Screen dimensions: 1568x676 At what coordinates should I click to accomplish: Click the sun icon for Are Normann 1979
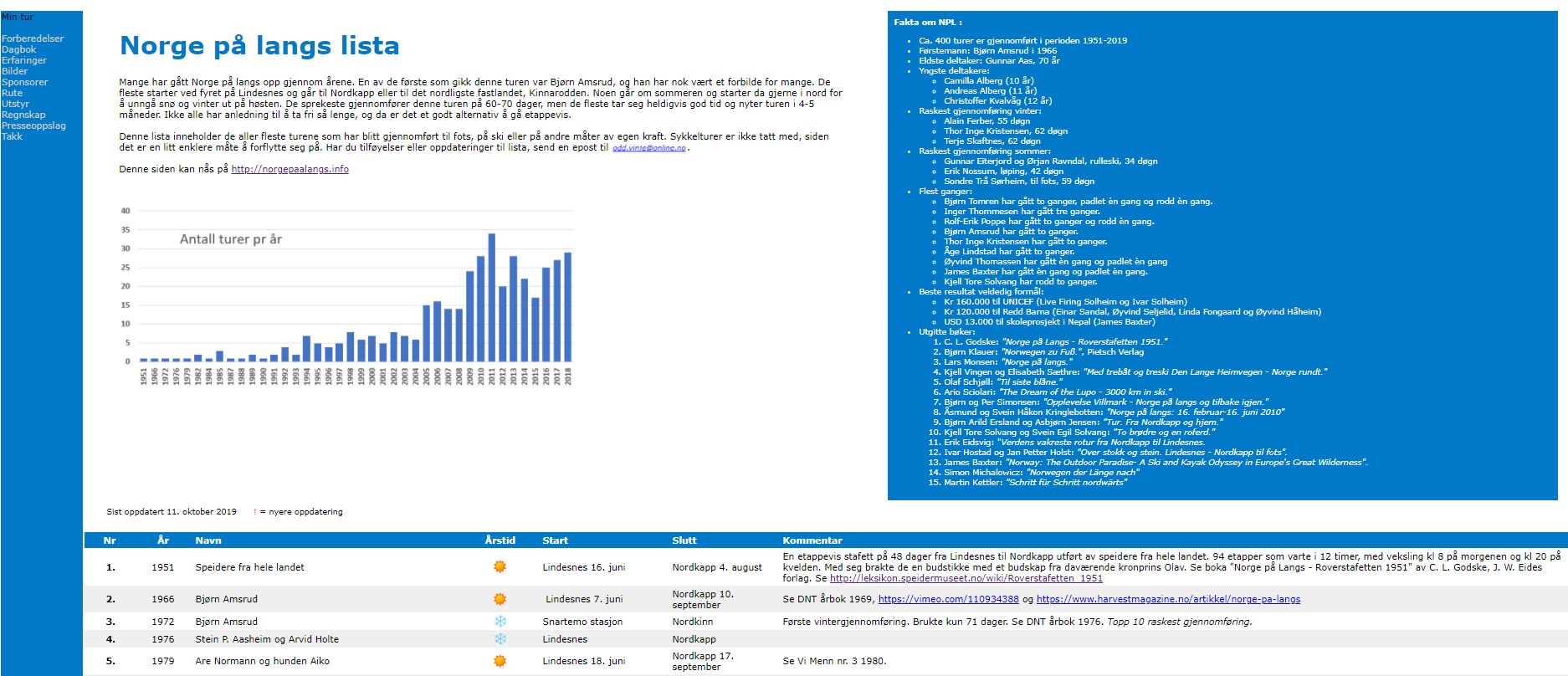pos(500,661)
